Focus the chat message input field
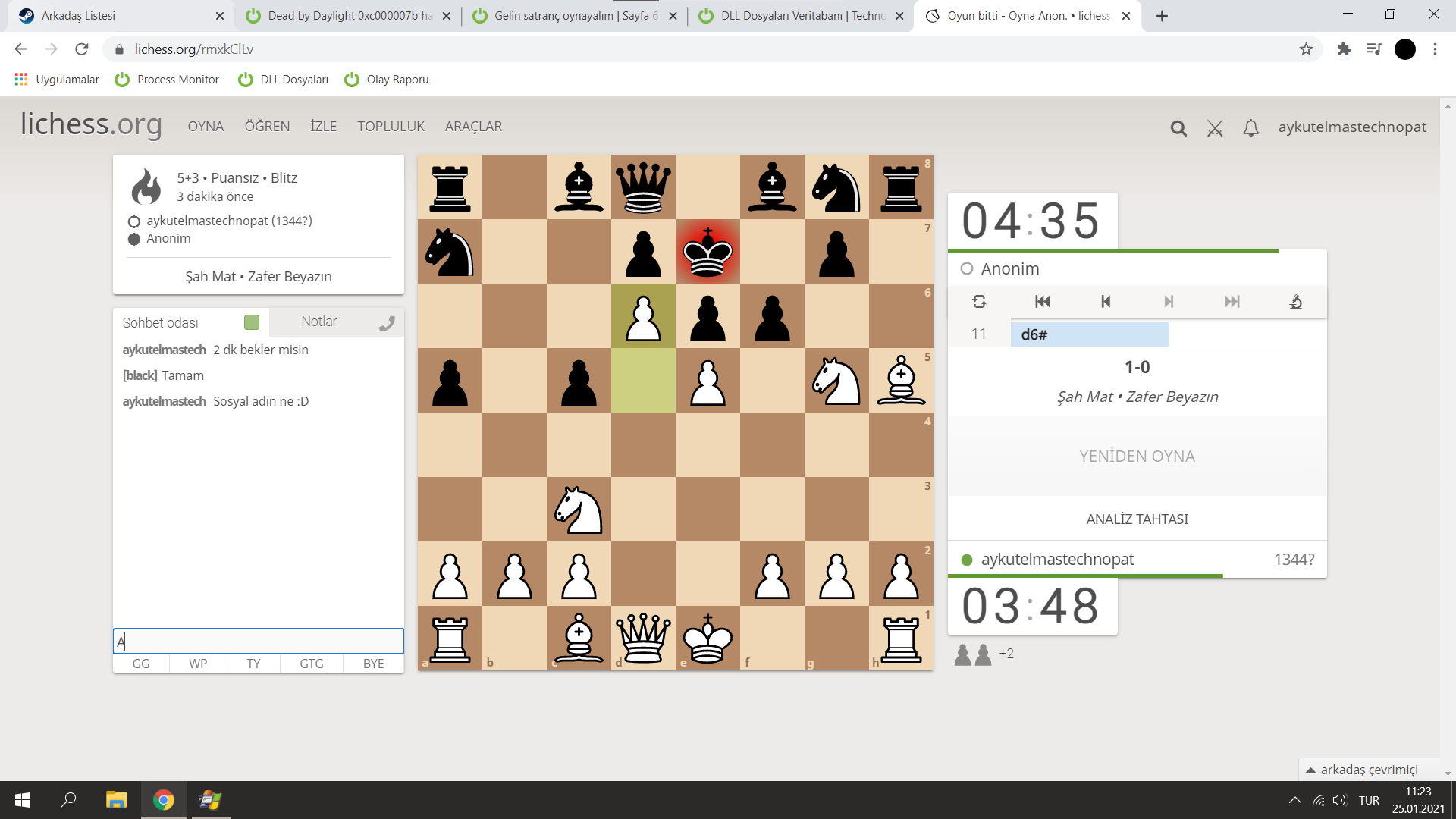 point(258,642)
